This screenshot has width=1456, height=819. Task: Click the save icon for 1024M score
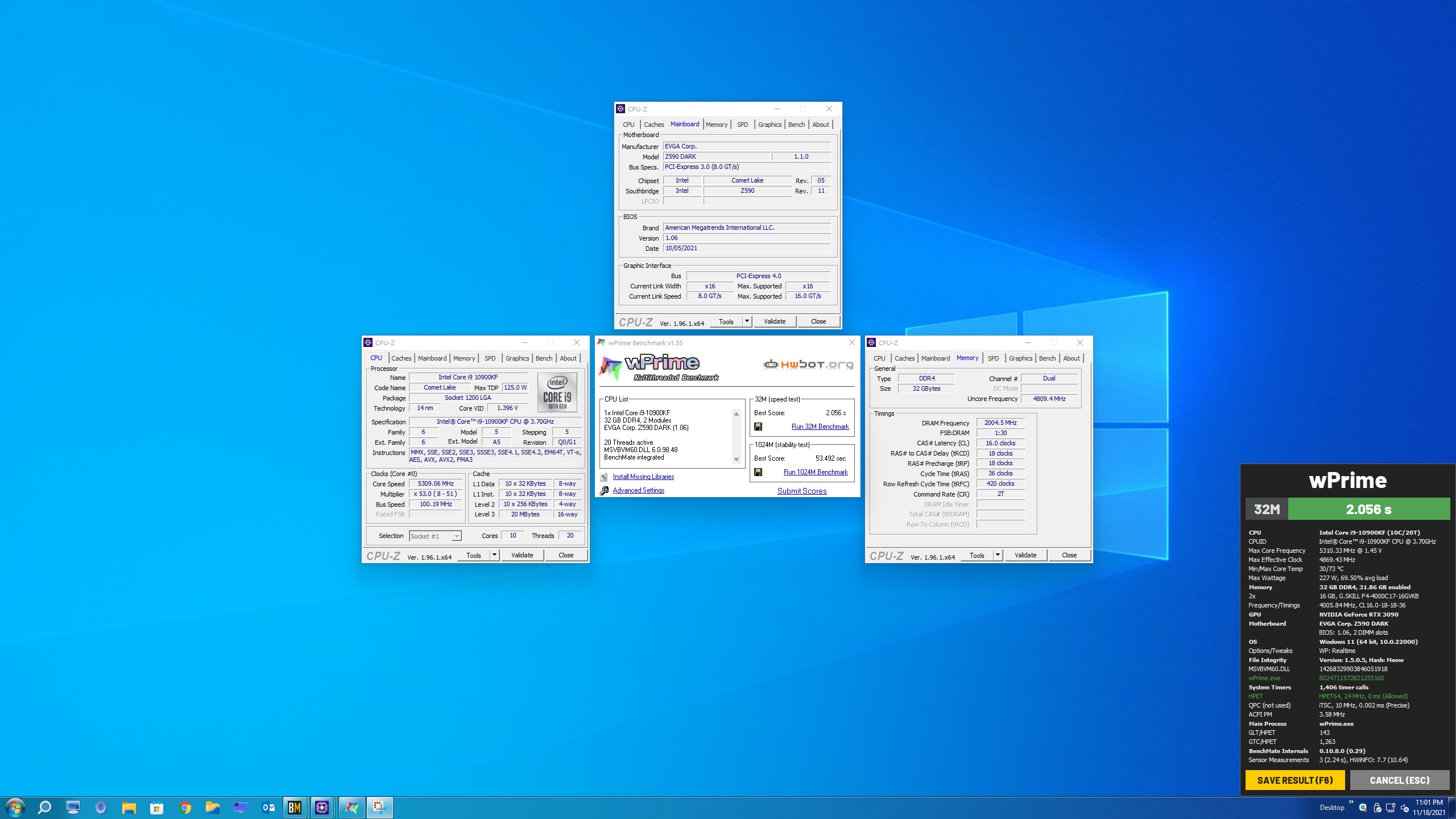[x=758, y=472]
